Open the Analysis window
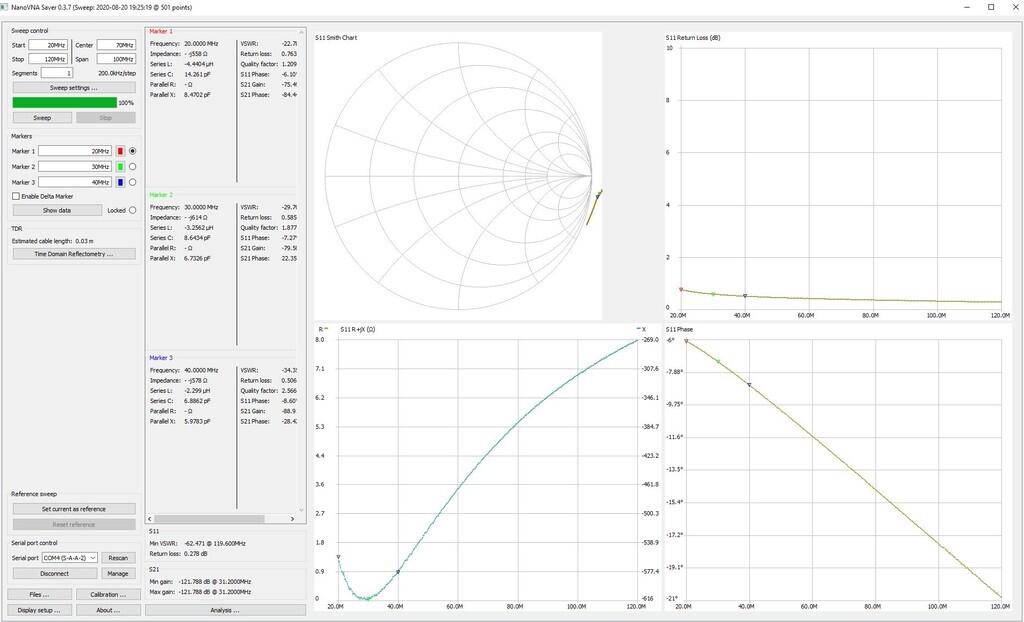 click(x=225, y=610)
